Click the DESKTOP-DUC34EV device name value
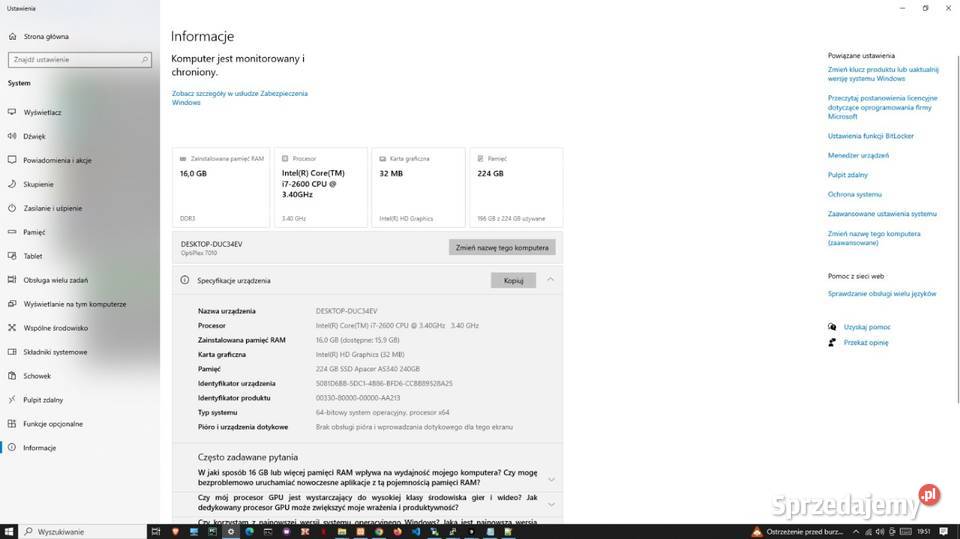Viewport: 960px width, 539px height. tap(347, 311)
